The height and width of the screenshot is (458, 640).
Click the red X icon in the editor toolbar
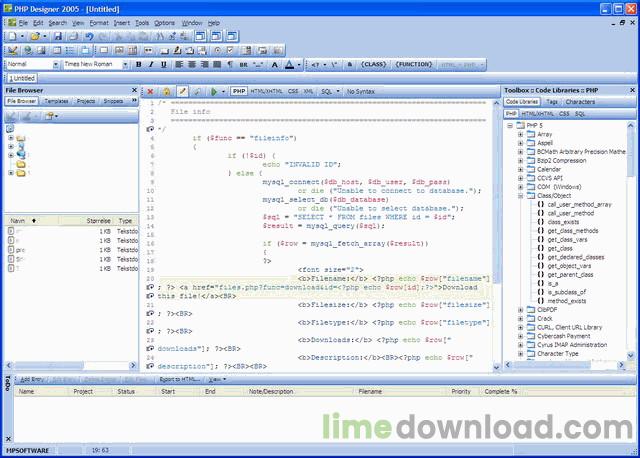[150, 91]
